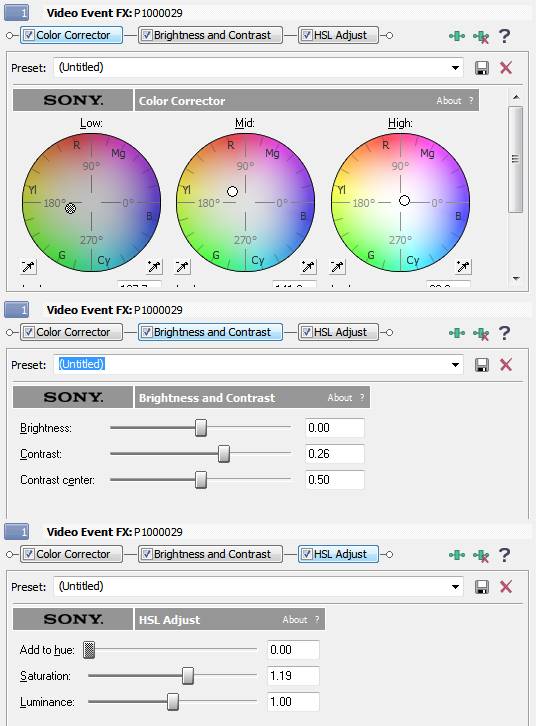Uncheck Brightness and Contrast checkbox in Color Corrector panel chain
Image resolution: width=536 pixels, height=726 pixels.
147,35
